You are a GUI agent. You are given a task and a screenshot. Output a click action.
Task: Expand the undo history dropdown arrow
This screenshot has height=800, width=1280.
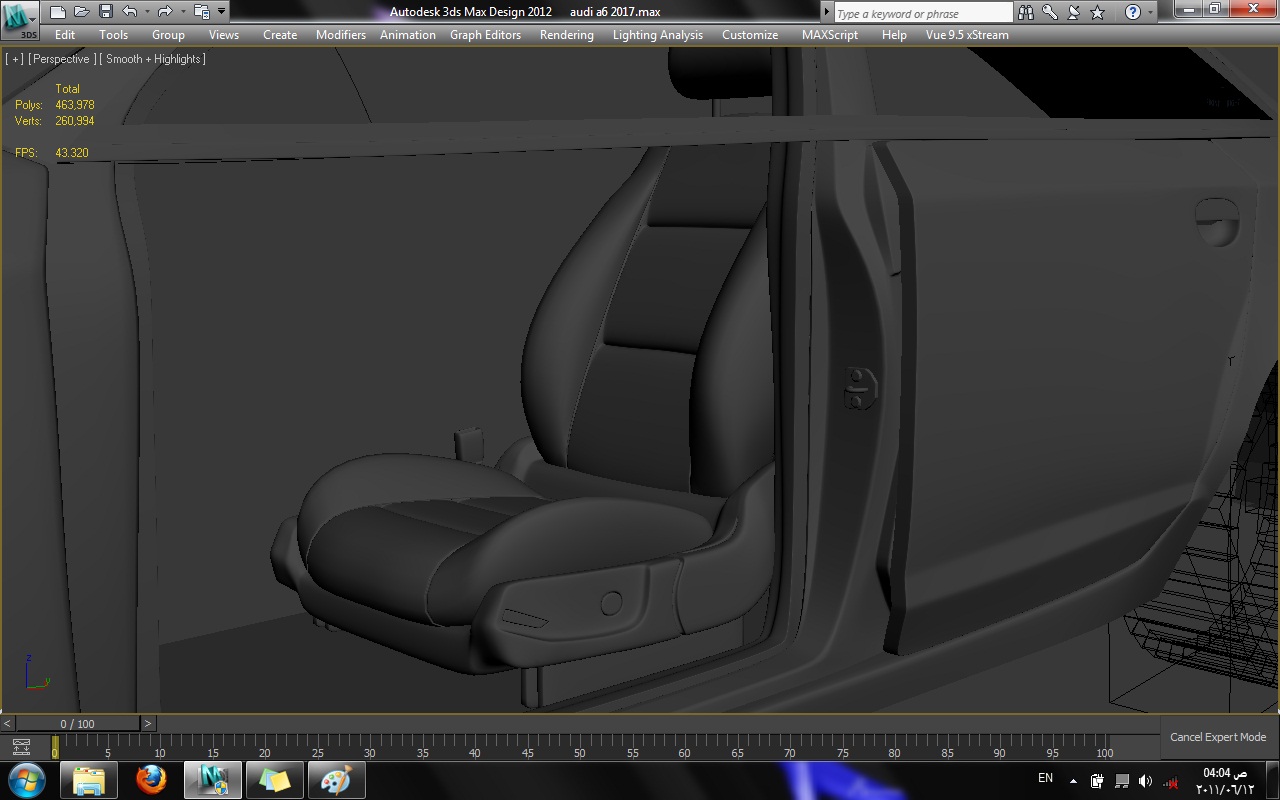click(147, 12)
